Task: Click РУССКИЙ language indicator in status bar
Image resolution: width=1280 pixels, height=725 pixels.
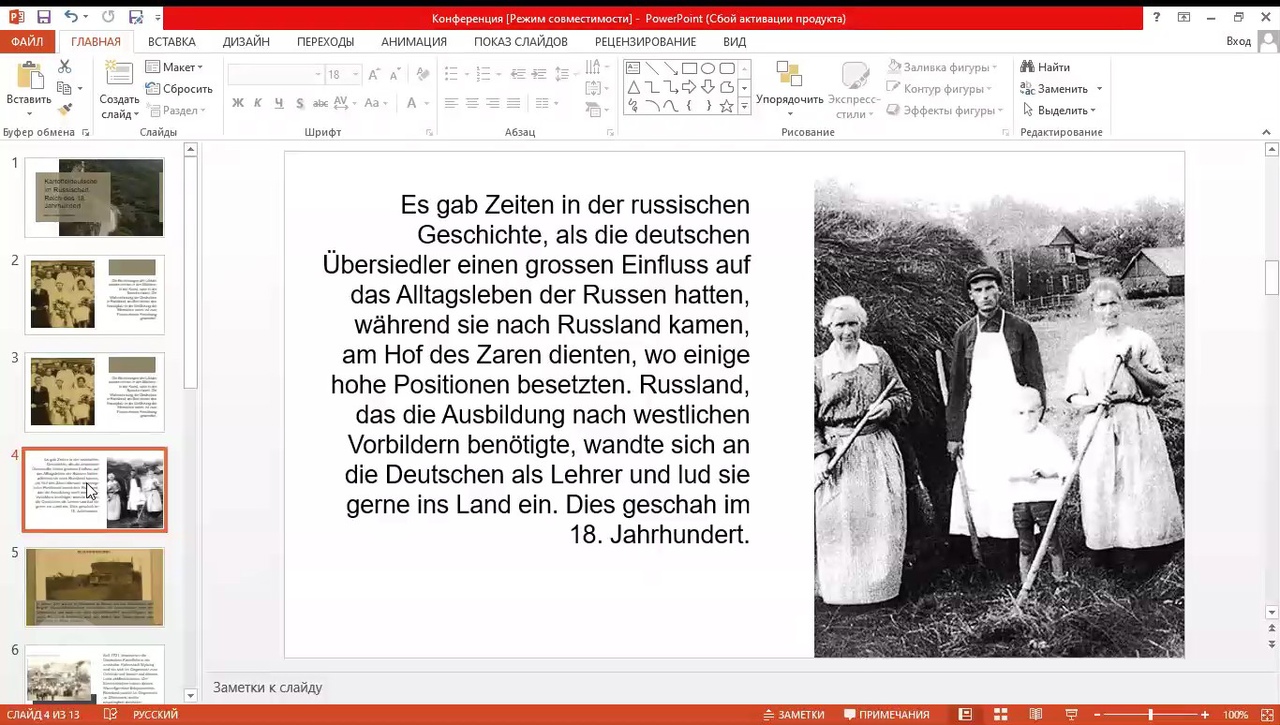Action: [155, 715]
